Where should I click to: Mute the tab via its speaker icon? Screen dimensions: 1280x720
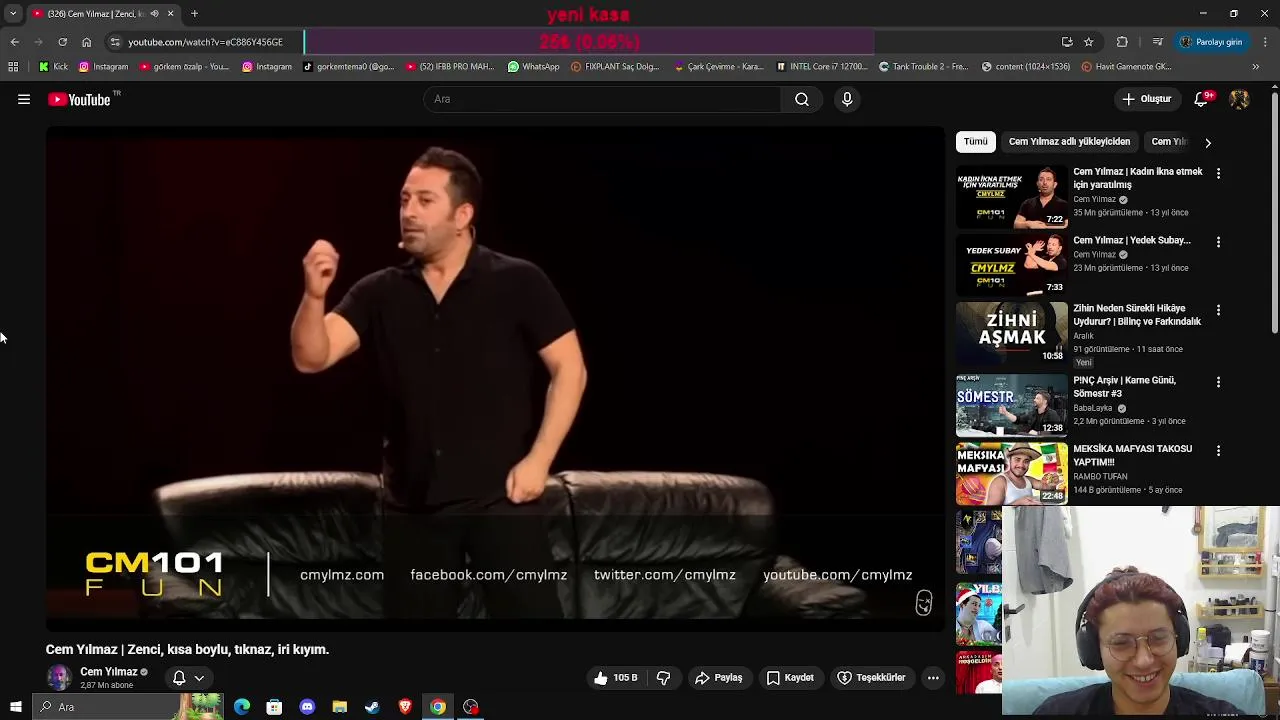click(154, 14)
